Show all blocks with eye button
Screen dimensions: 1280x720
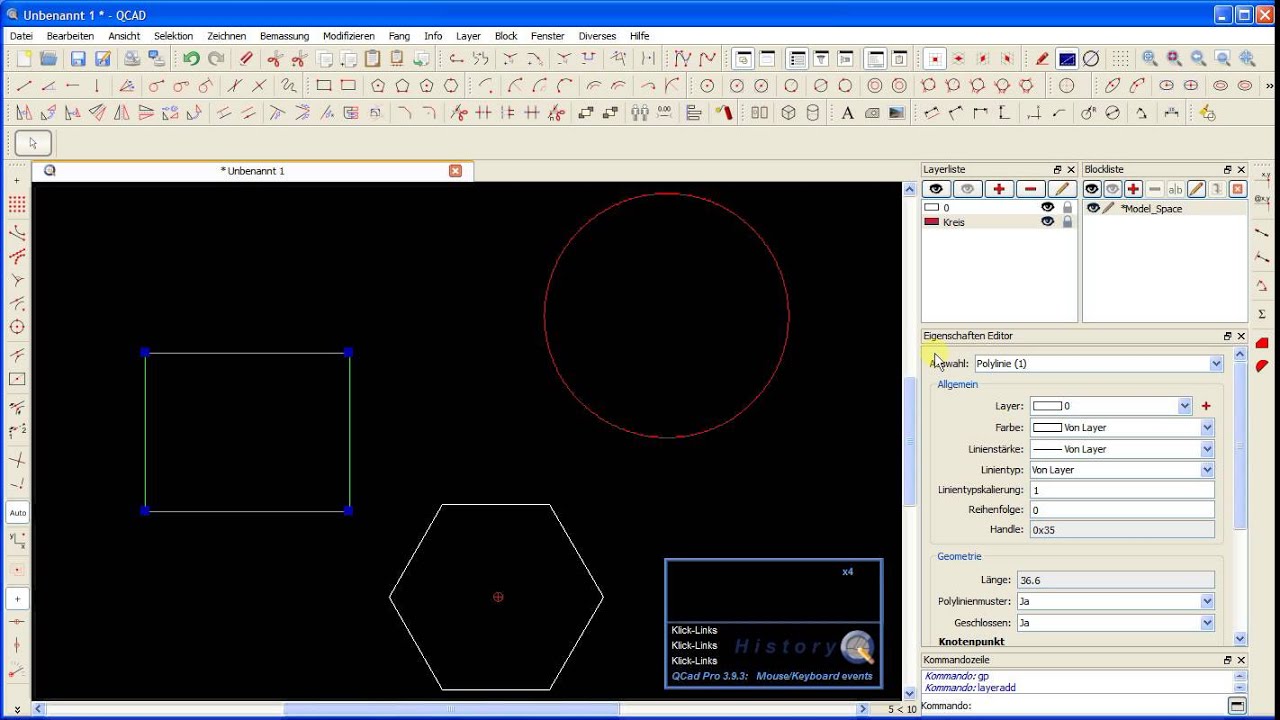1092,189
